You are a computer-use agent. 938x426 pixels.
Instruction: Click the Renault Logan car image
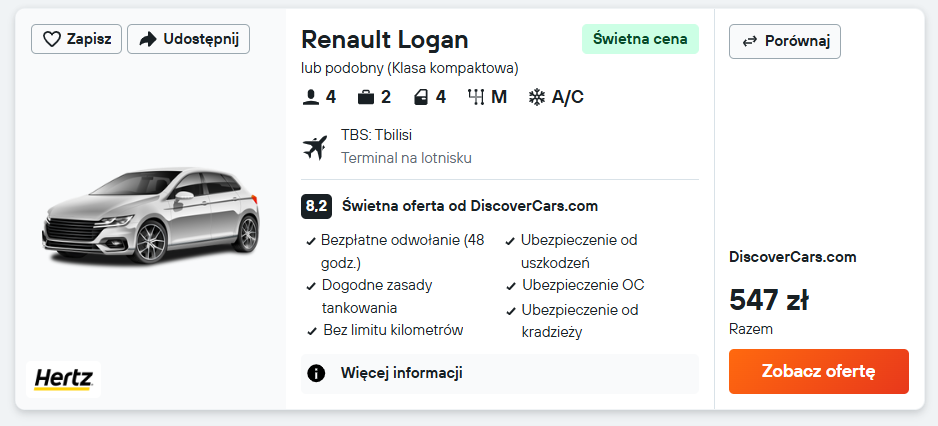[151, 217]
